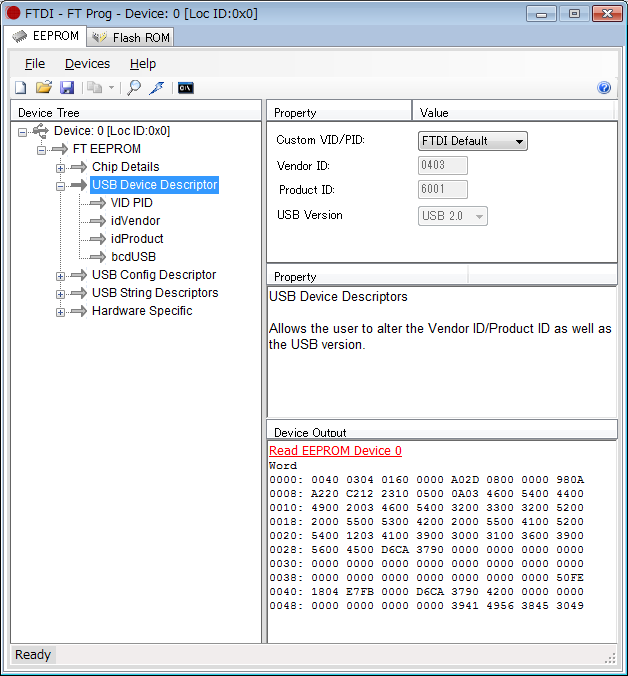Expand the USB String Descriptors node
Screen dimensions: 628x676
[60, 294]
